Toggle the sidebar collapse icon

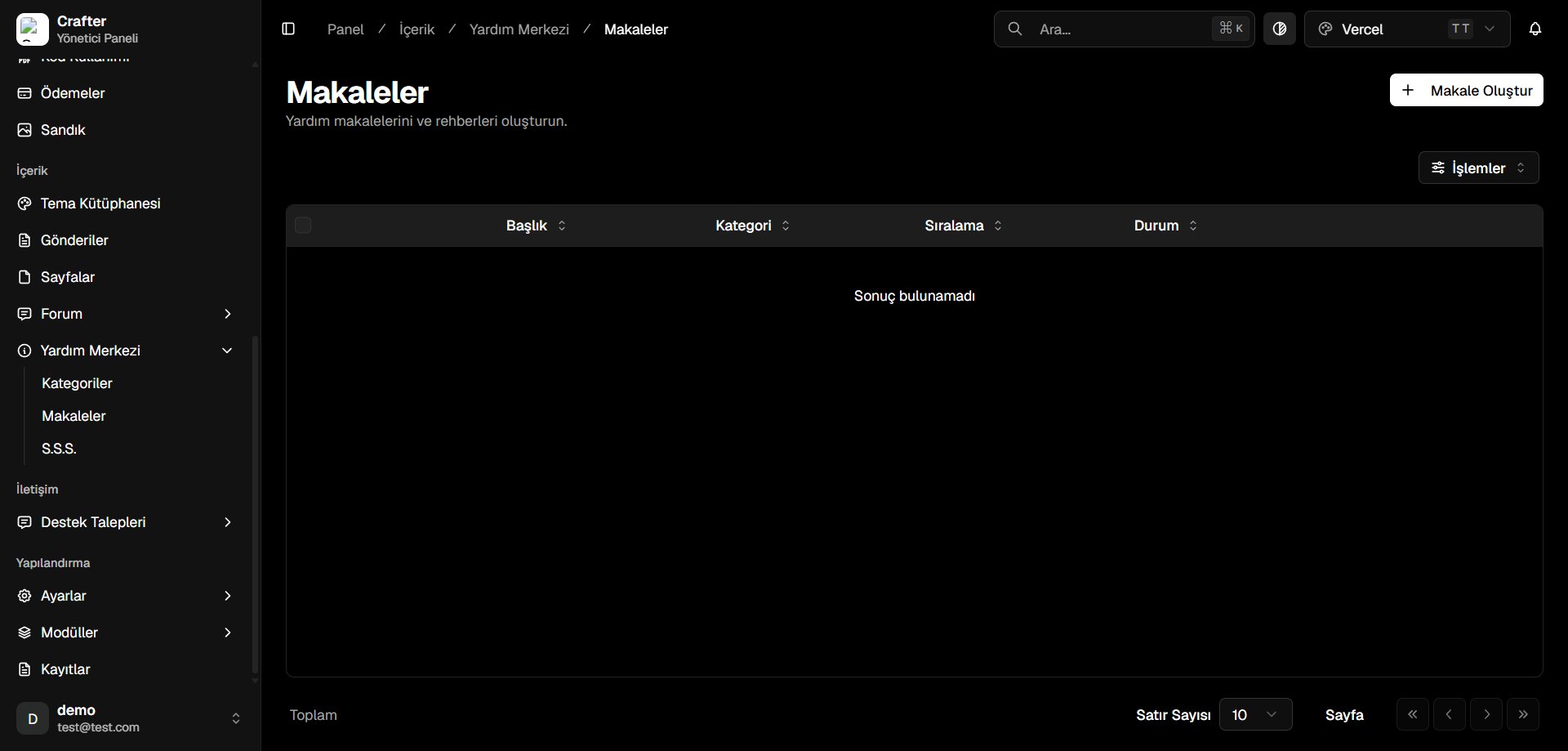click(x=288, y=29)
